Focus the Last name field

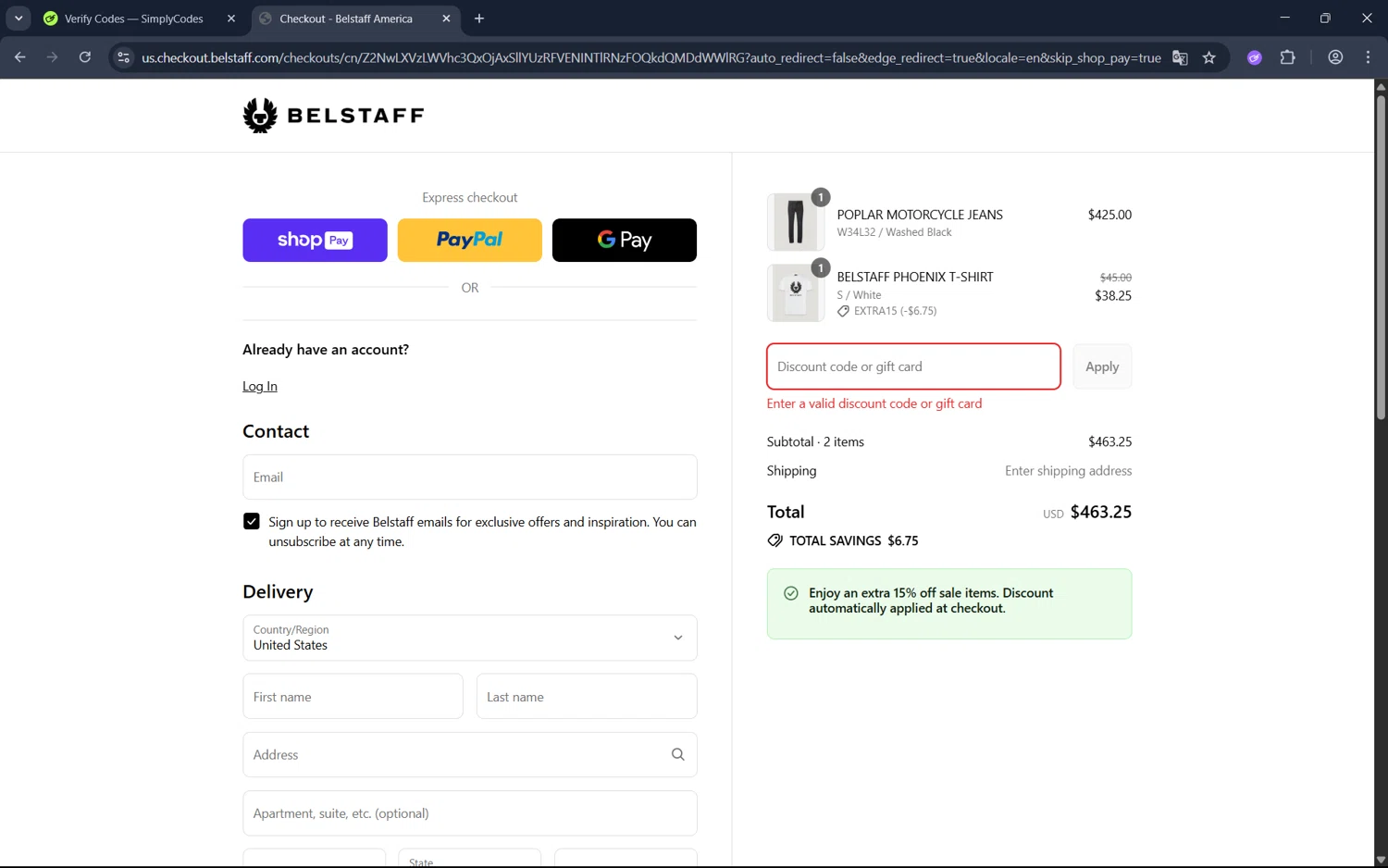point(587,697)
